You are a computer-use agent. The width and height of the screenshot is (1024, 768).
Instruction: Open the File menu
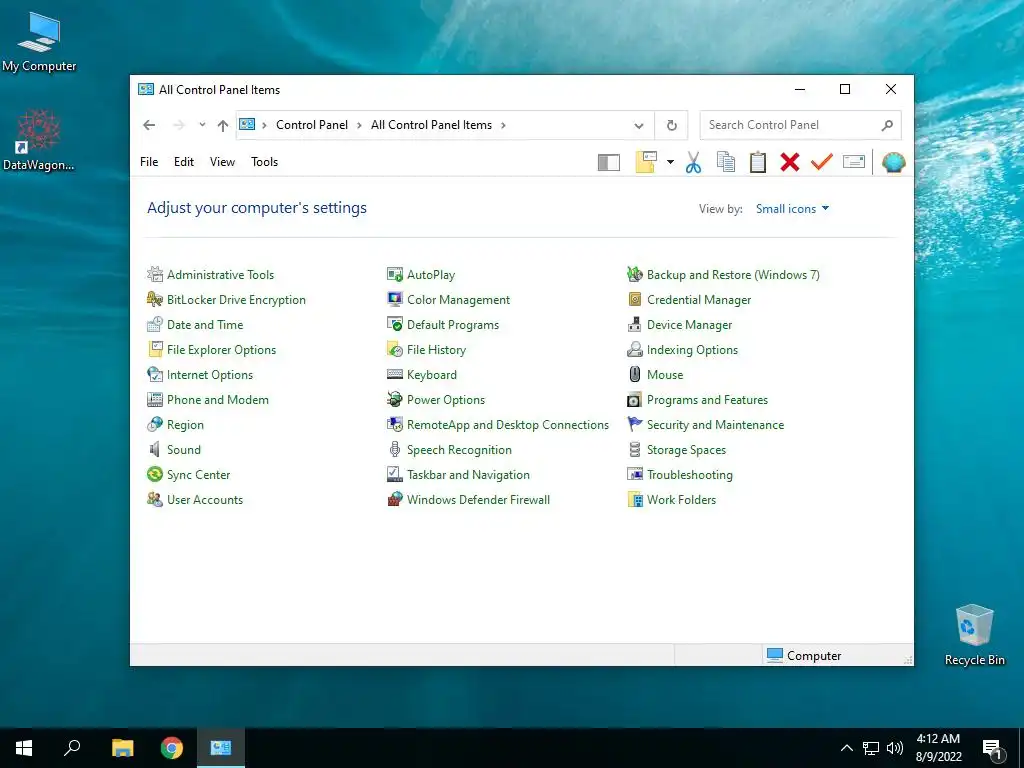click(x=149, y=162)
